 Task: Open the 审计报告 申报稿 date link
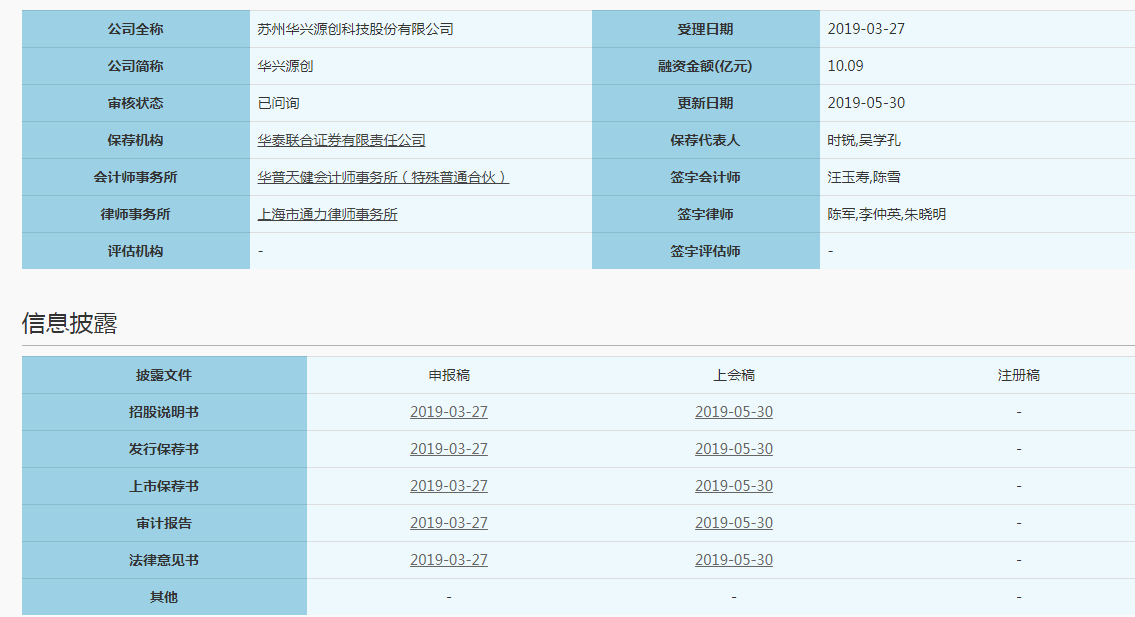(449, 523)
